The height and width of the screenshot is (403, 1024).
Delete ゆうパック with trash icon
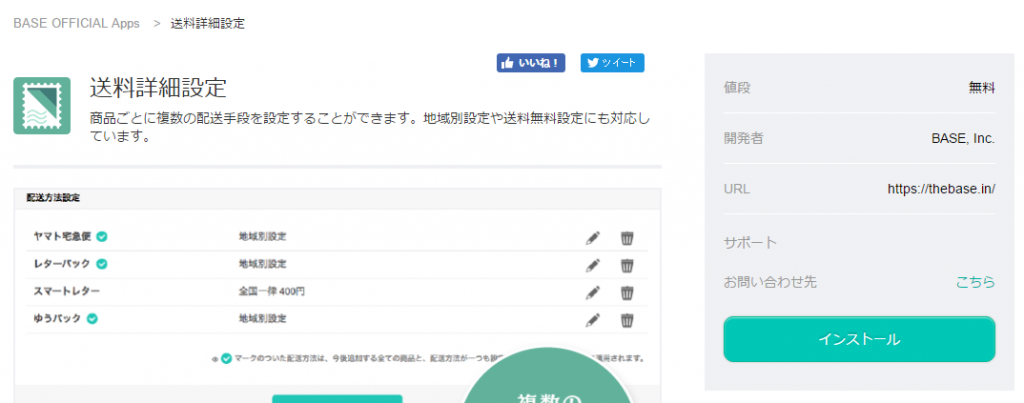(627, 320)
